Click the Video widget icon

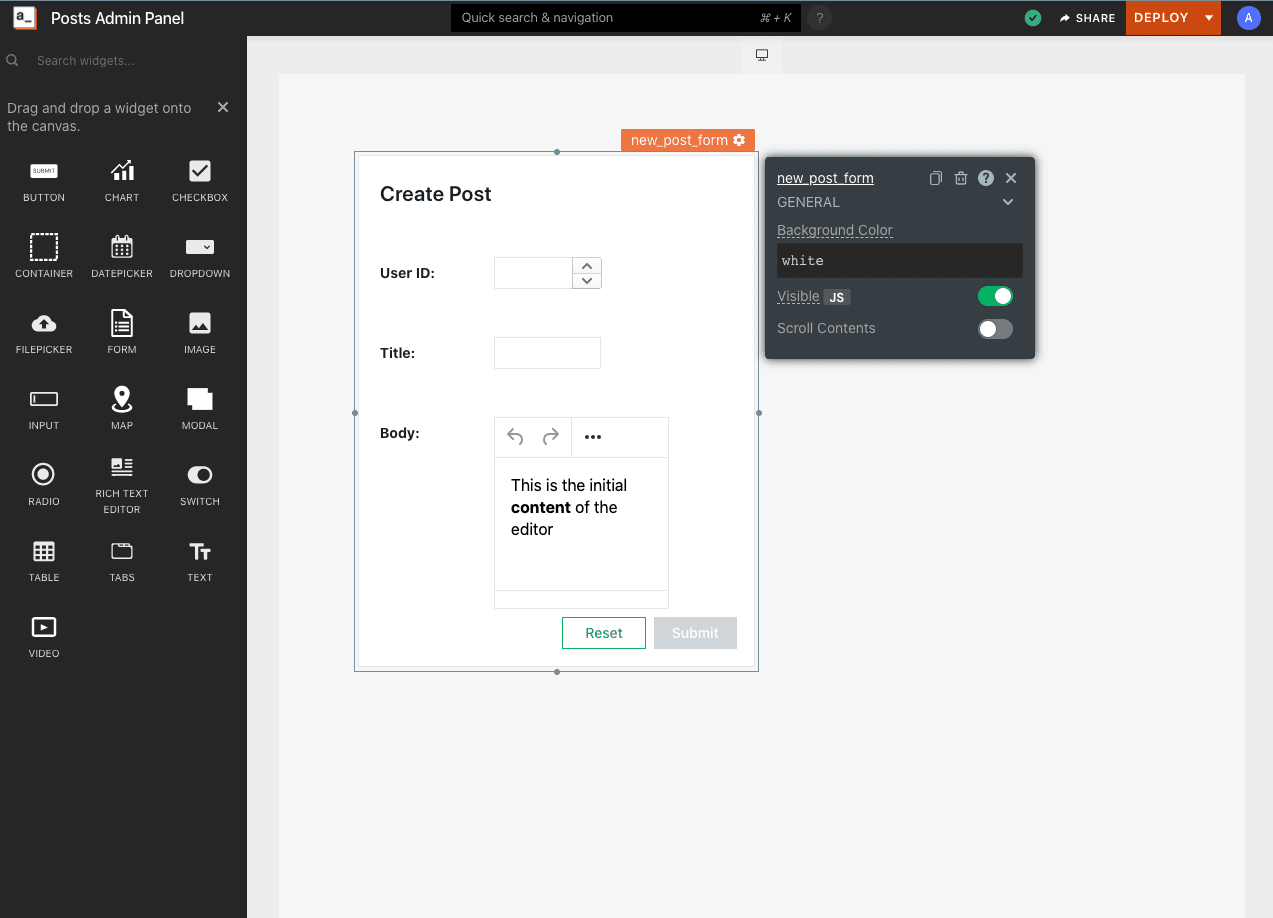[44, 627]
